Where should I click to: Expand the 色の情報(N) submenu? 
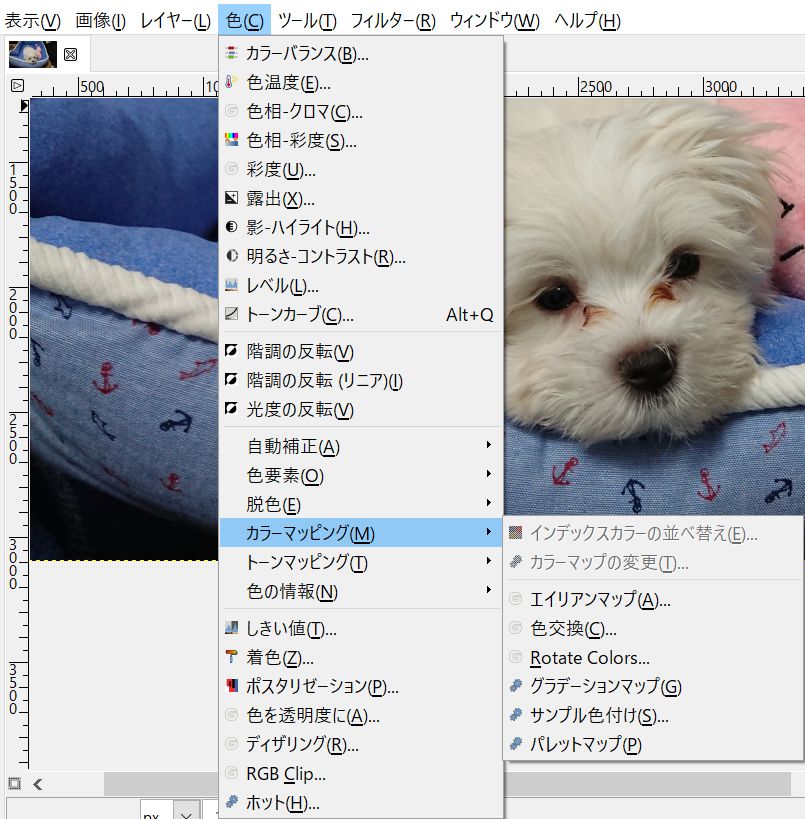click(x=361, y=591)
